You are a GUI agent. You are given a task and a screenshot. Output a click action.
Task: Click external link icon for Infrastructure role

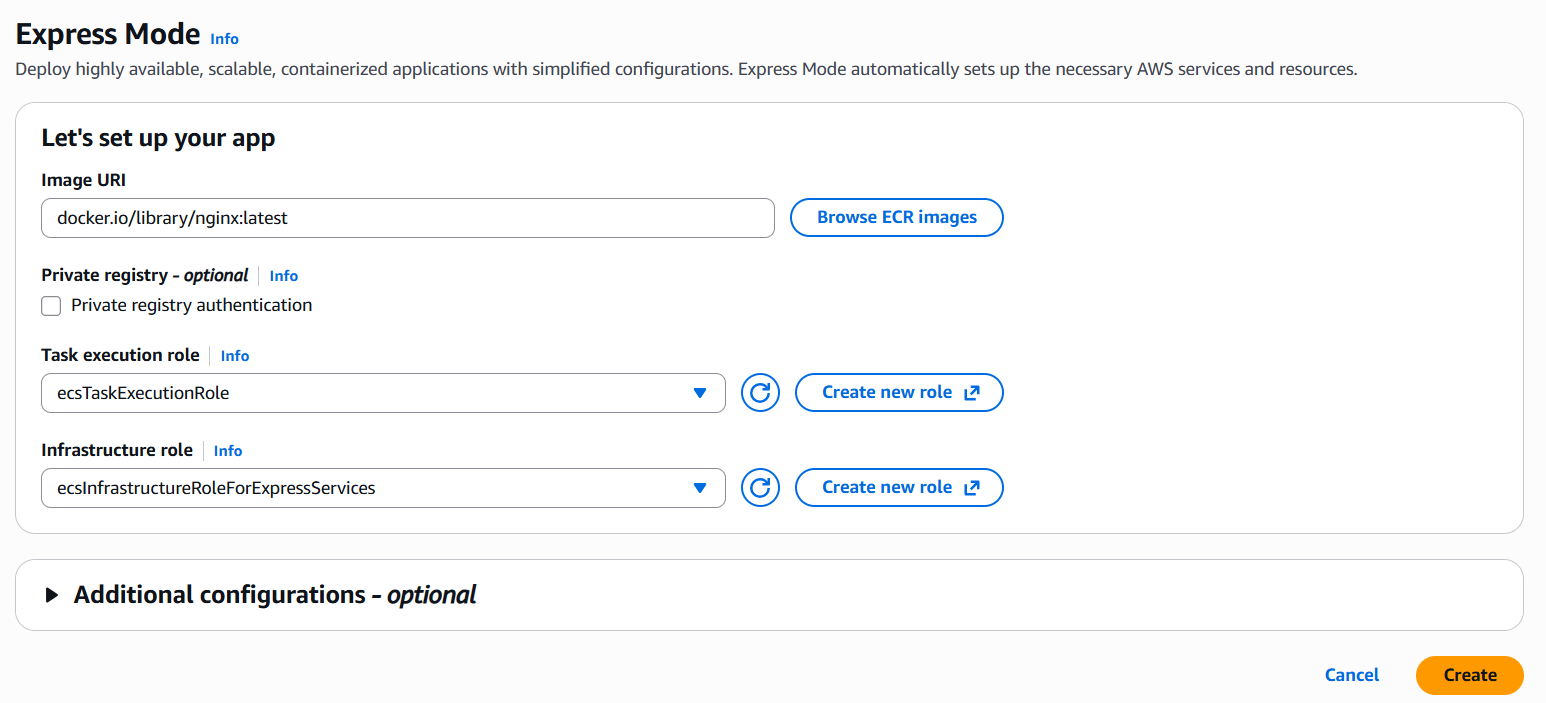coord(971,488)
